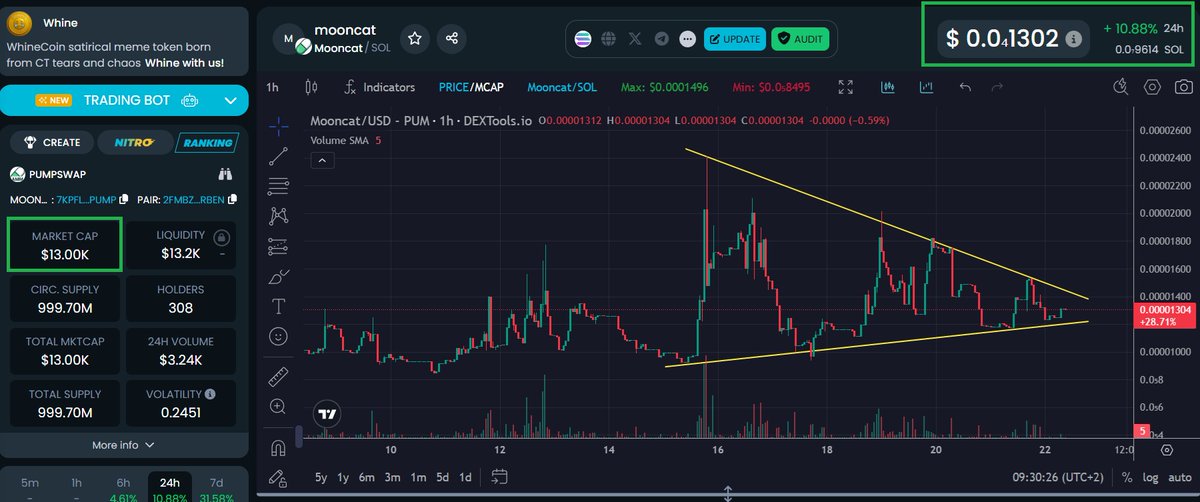This screenshot has height=502, width=1200.
Task: Click the quick search icon in chart toolbar
Action: (x=1122, y=87)
